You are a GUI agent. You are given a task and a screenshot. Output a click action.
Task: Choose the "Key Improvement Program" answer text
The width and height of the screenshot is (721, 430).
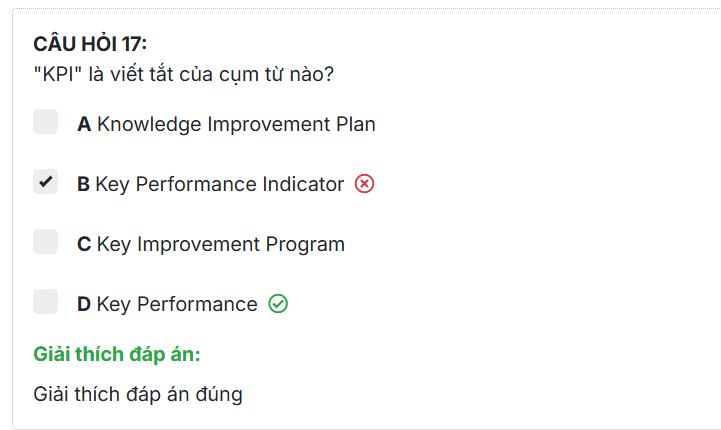(x=220, y=244)
